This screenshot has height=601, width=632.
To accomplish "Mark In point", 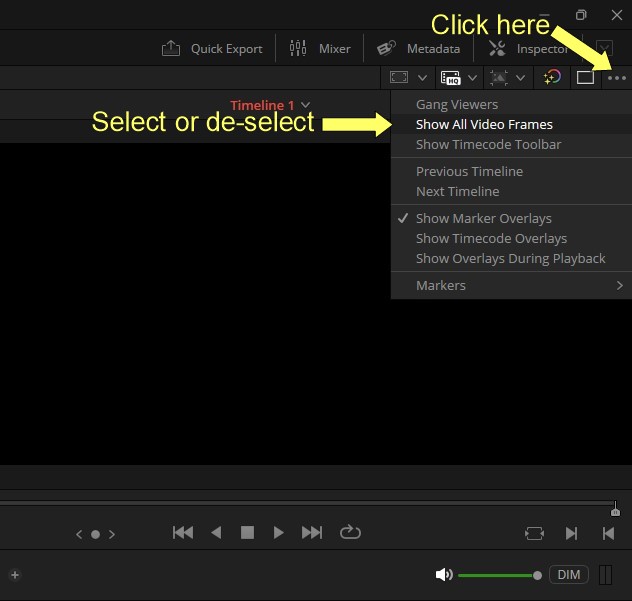I will [x=571, y=534].
